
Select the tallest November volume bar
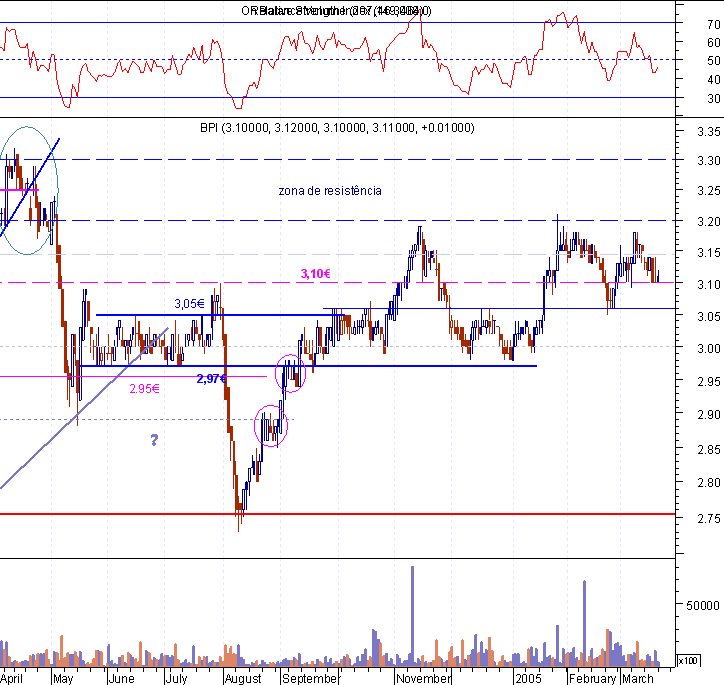(412, 616)
